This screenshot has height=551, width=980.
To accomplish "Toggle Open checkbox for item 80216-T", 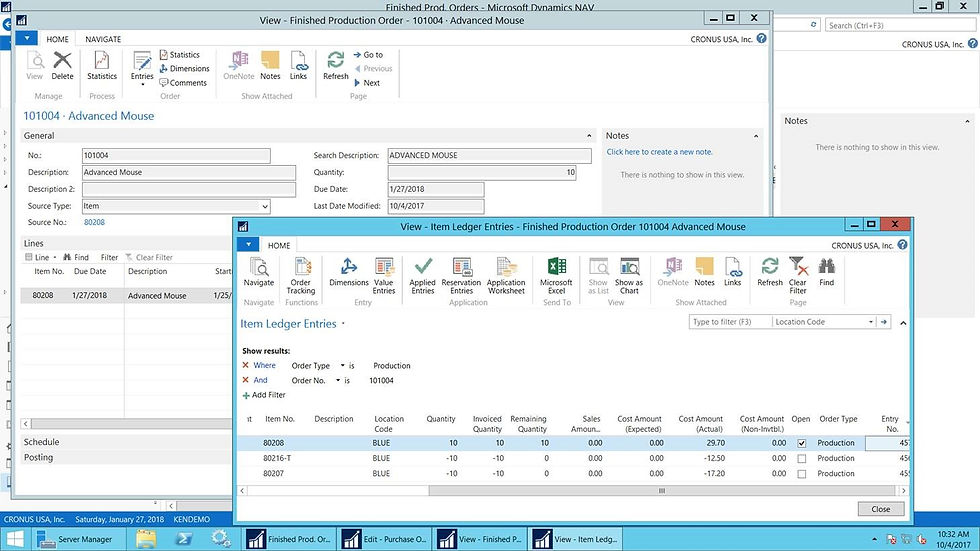I will pyautogui.click(x=802, y=459).
